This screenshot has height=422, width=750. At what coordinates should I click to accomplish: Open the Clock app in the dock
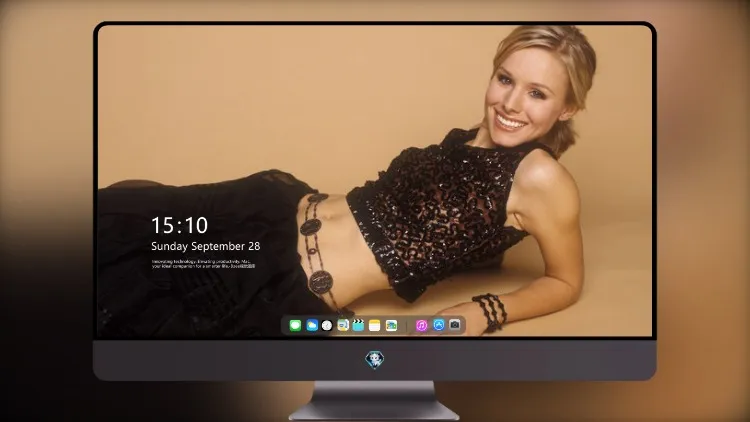click(327, 325)
